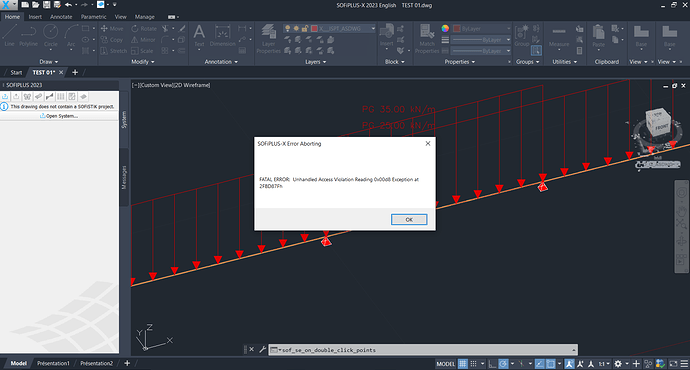Image resolution: width=690 pixels, height=370 pixels.
Task: Click the Text annotation tool
Action: tap(199, 35)
